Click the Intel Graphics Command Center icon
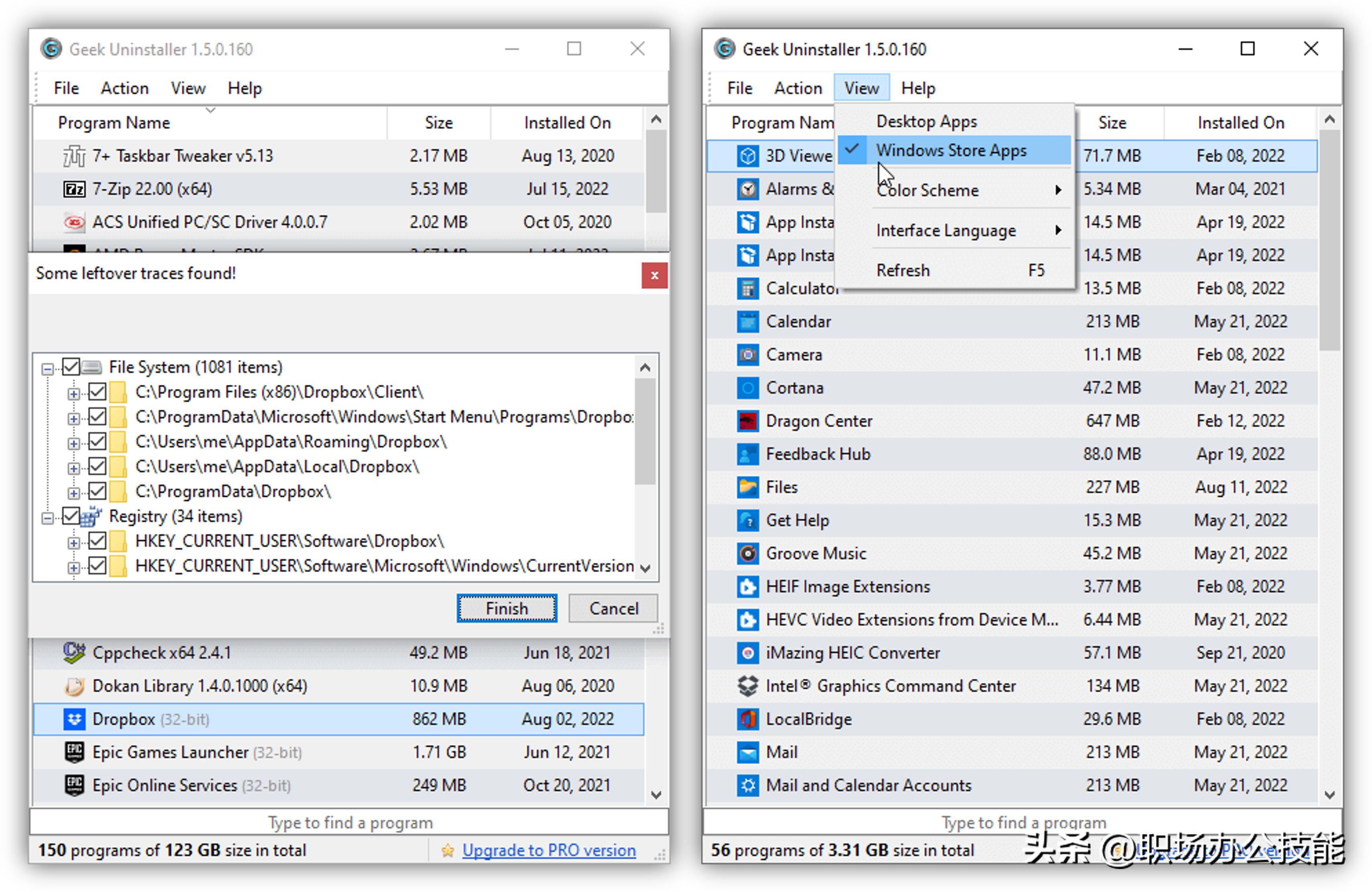Image resolution: width=1372 pixels, height=892 pixels. click(x=748, y=686)
